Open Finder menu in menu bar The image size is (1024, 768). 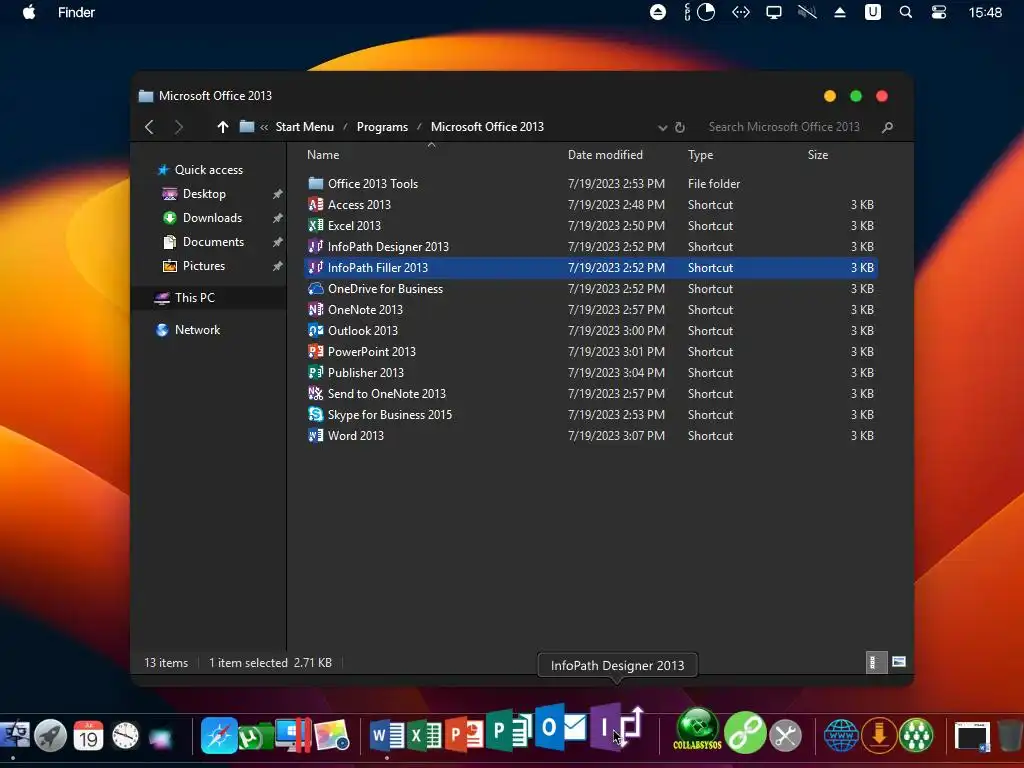tap(76, 12)
